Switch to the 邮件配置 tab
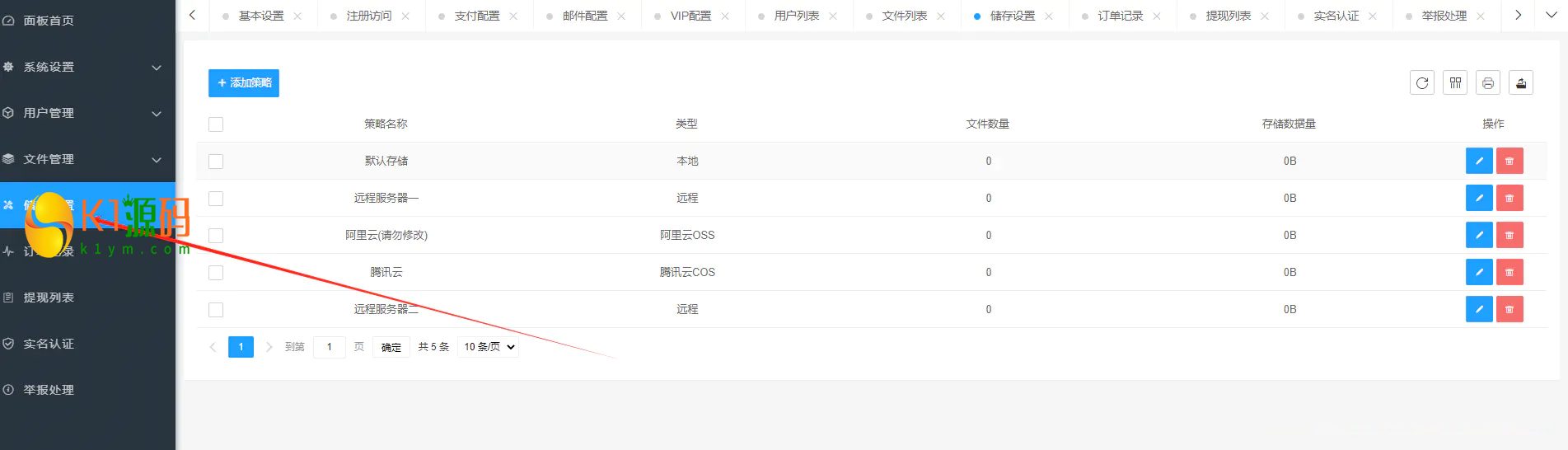1568x450 pixels. pyautogui.click(x=585, y=16)
